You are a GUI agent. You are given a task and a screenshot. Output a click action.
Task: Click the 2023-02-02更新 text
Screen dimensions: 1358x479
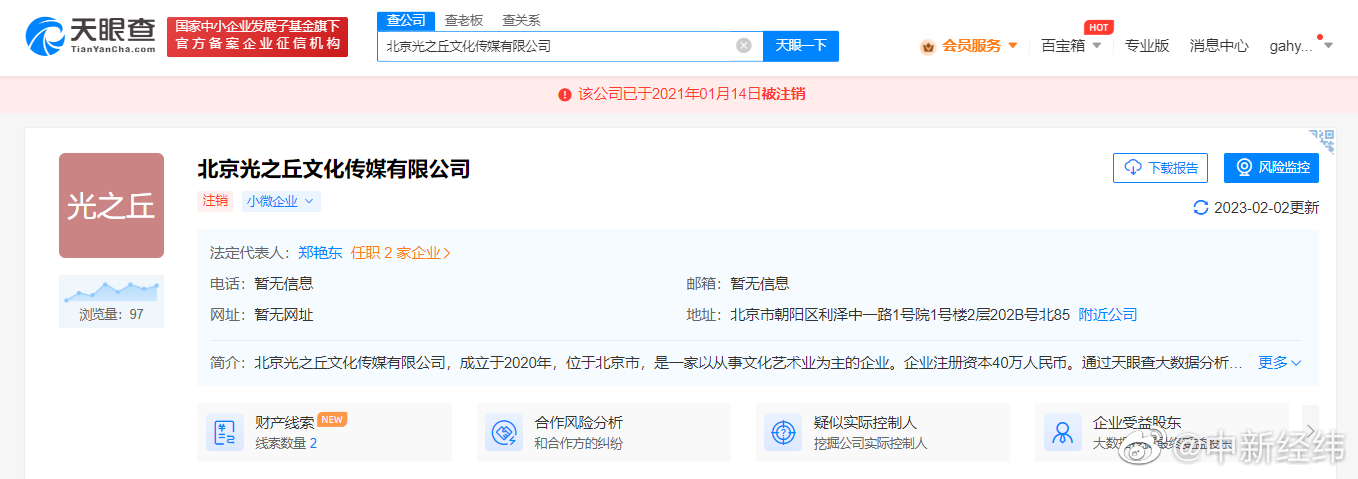(x=1266, y=208)
